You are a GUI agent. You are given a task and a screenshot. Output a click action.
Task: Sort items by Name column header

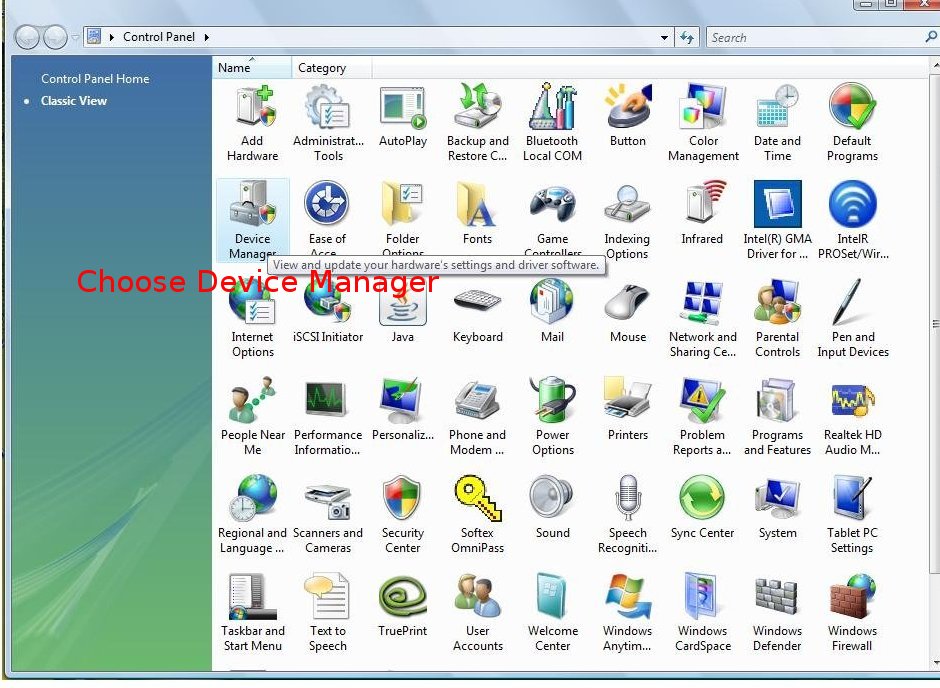tap(252, 68)
